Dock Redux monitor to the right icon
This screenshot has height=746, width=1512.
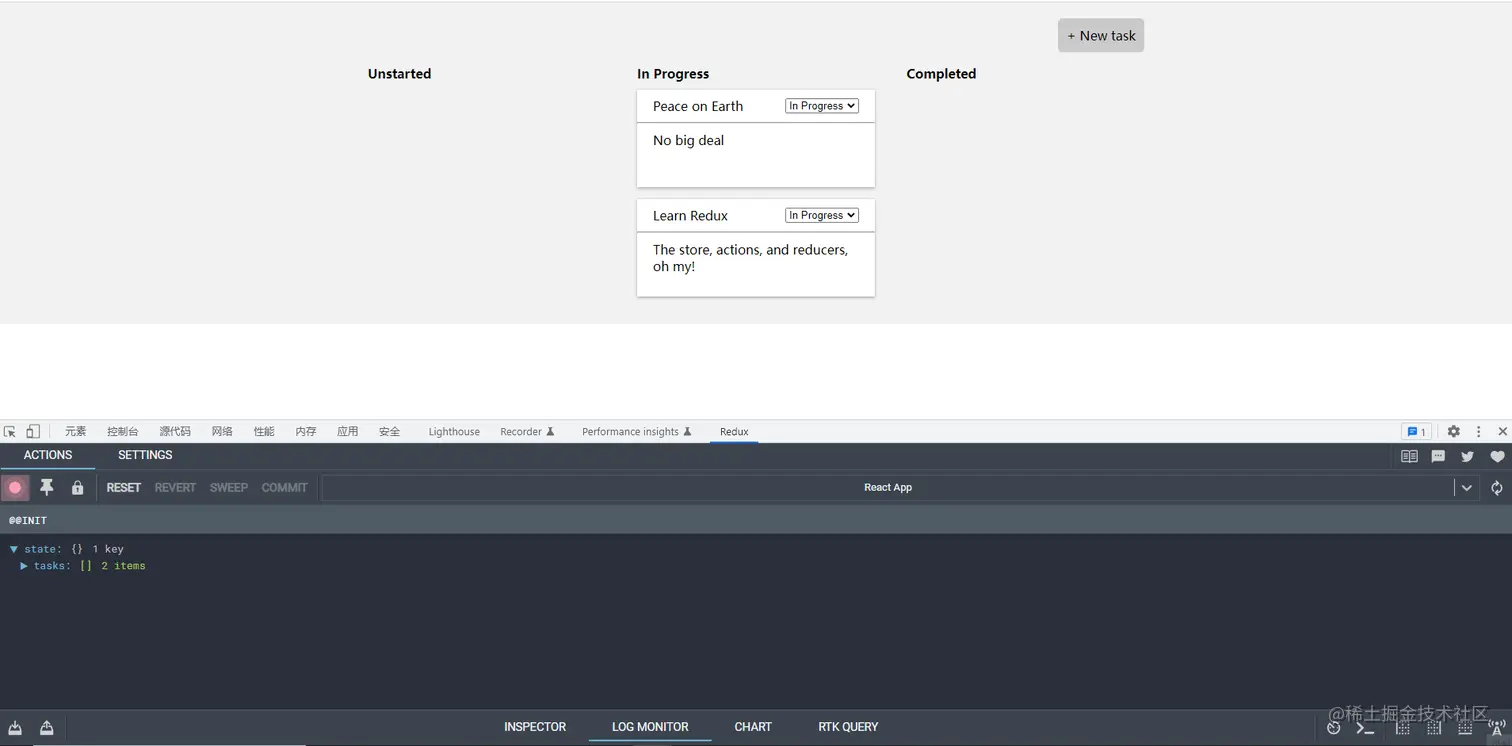pos(1434,728)
